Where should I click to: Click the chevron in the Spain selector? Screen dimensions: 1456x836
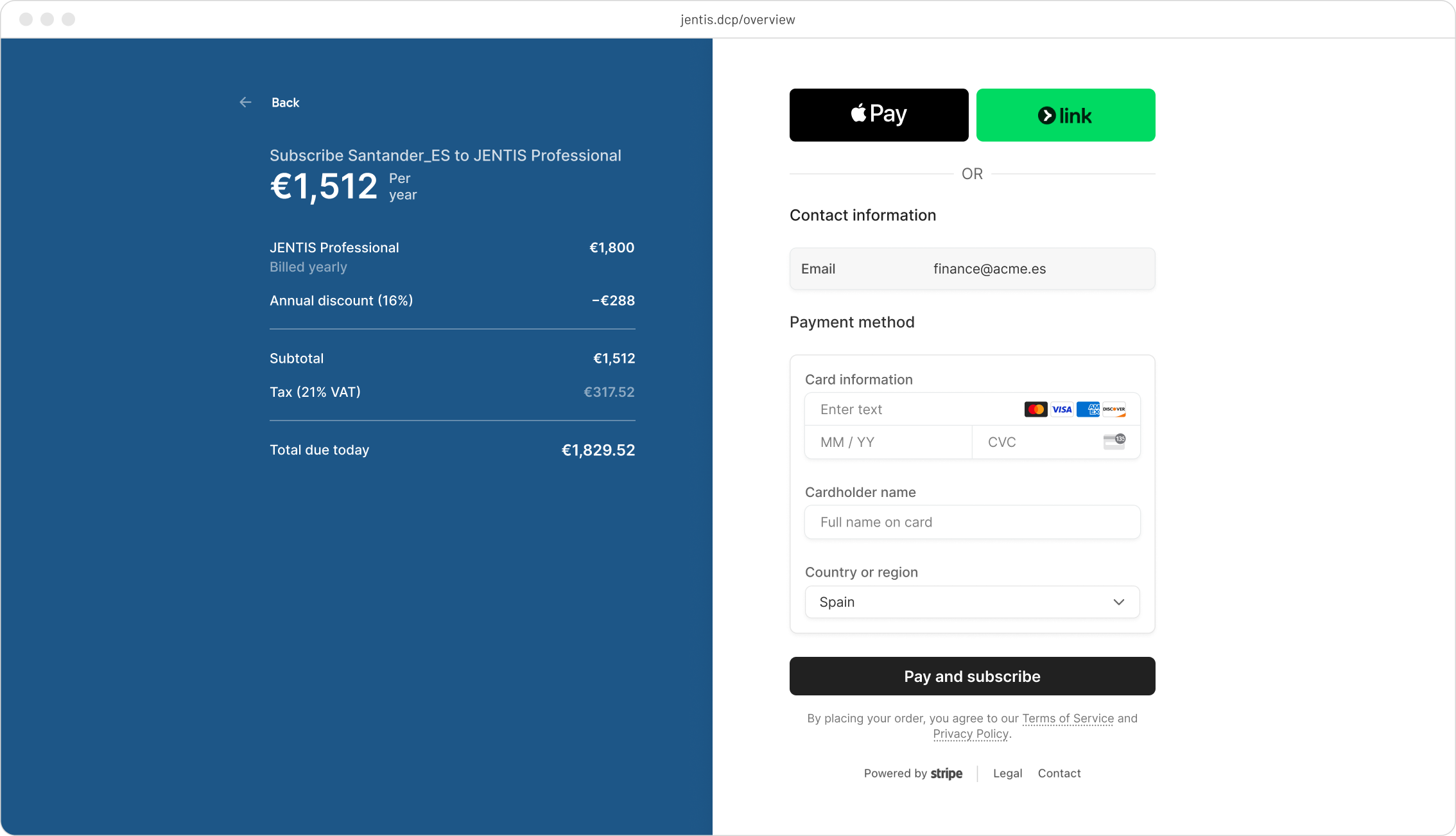point(1119,602)
